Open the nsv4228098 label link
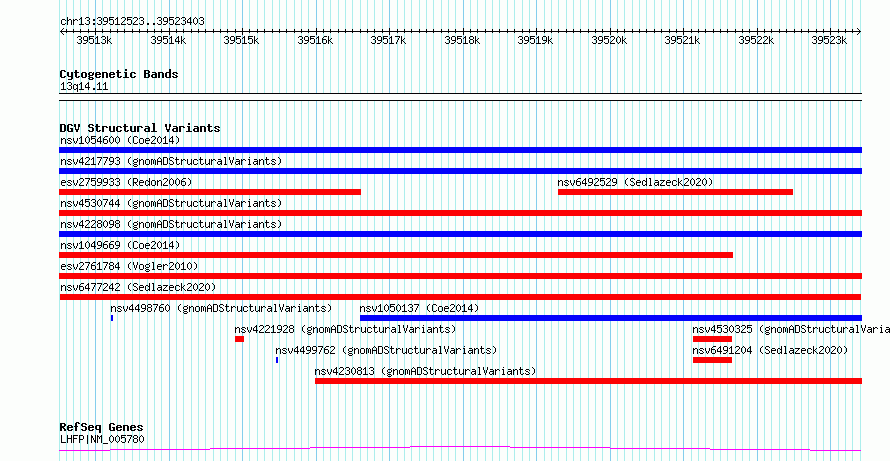This screenshot has width=890, height=461. [x=171, y=224]
